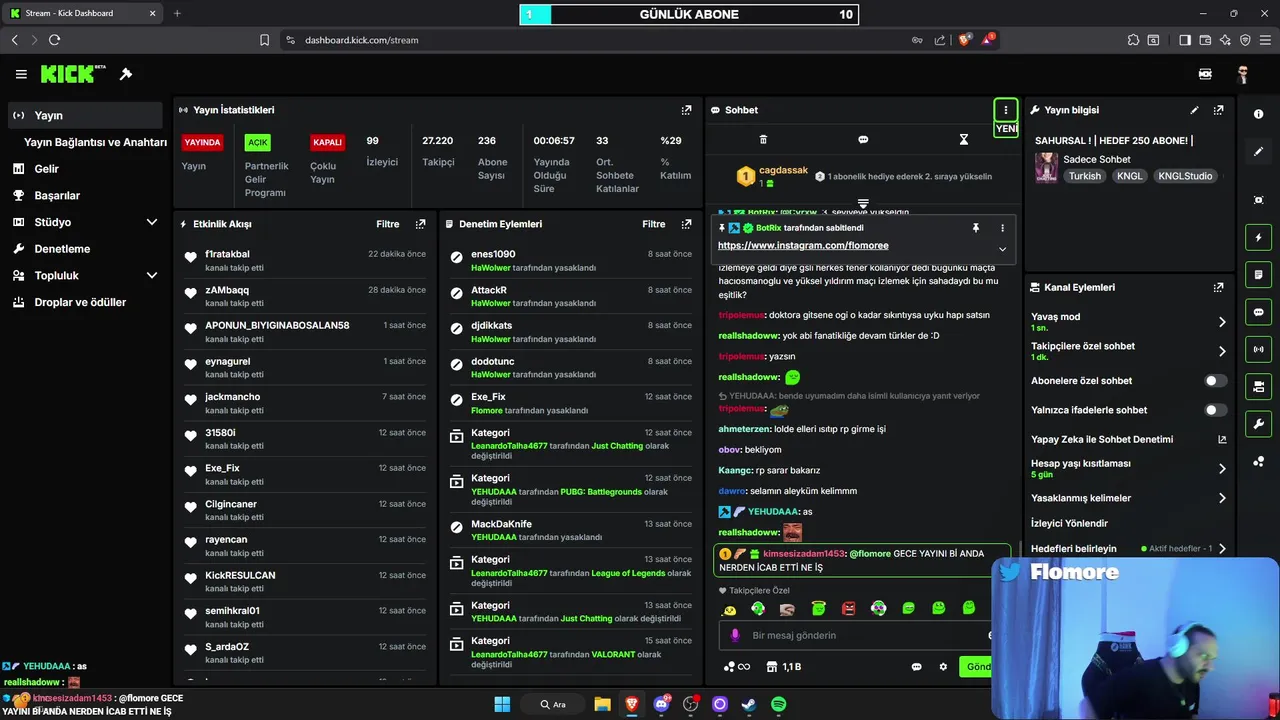This screenshot has height=720, width=1280.
Task: Click the green Gönder send button
Action: (x=976, y=667)
